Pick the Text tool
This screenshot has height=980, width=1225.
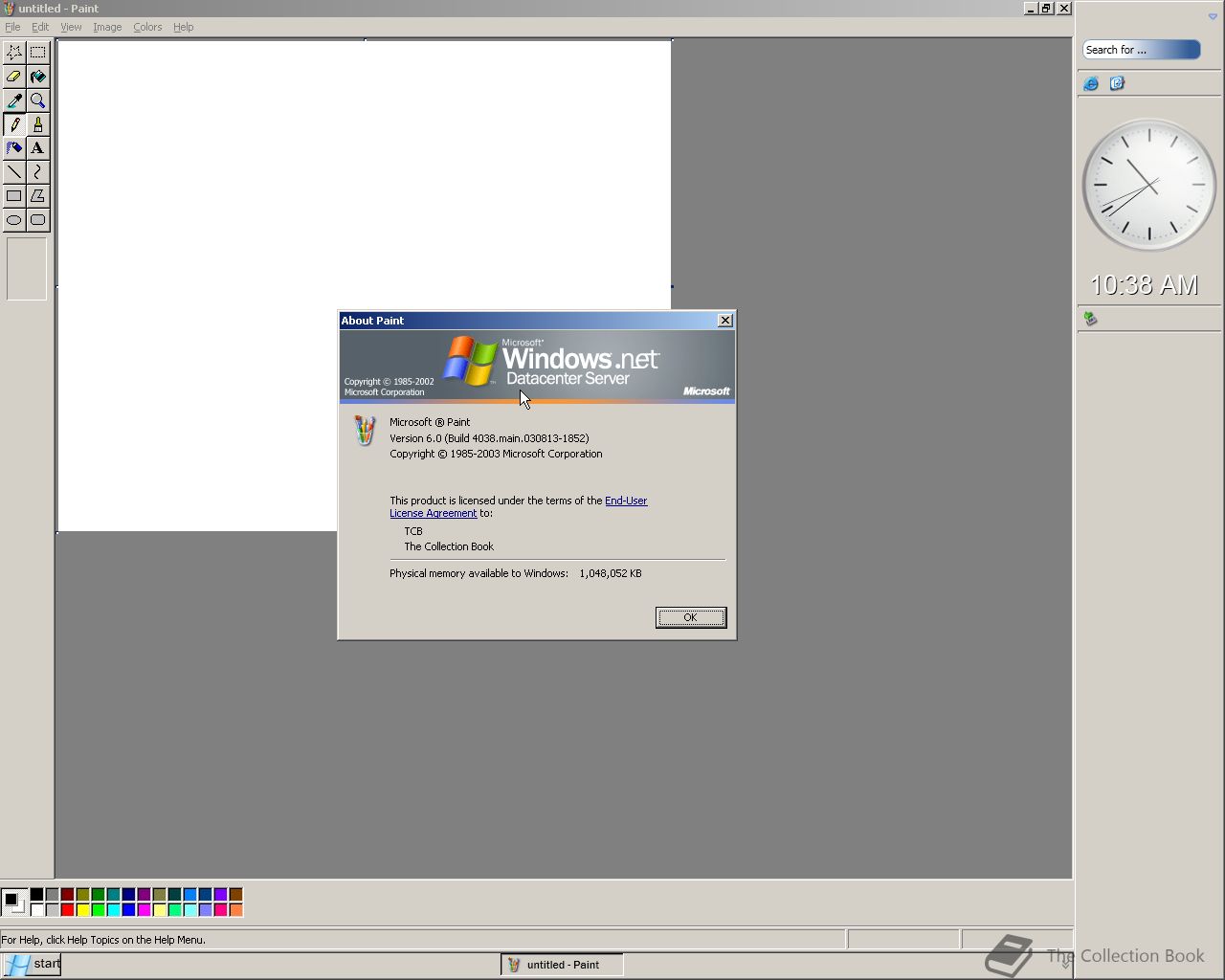[37, 148]
